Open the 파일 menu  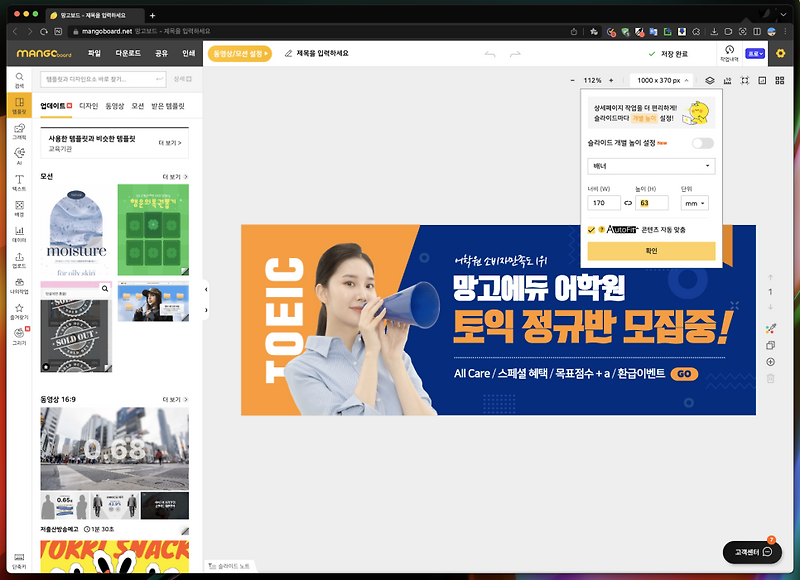[x=94, y=53]
